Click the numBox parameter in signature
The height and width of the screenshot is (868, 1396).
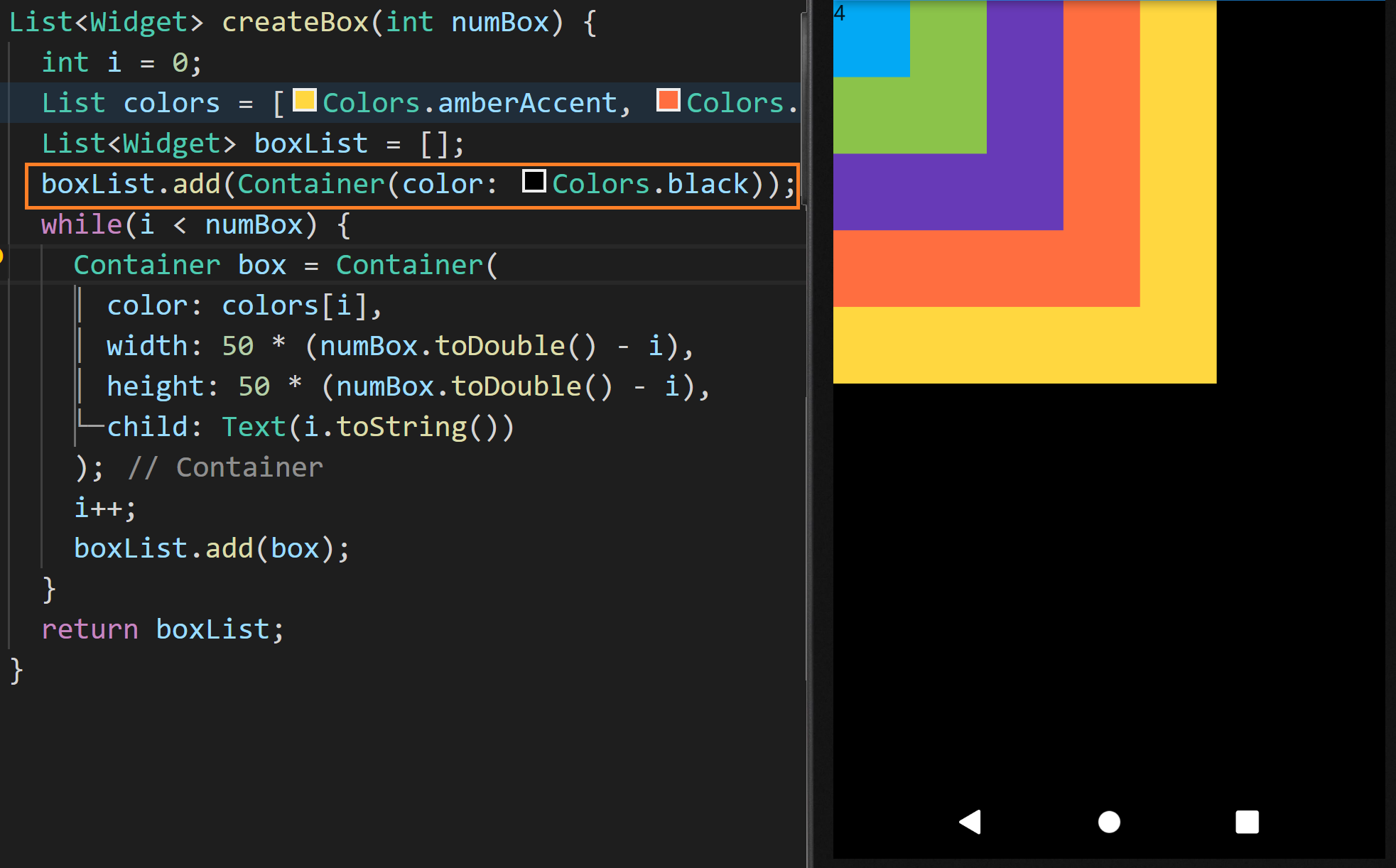click(x=500, y=22)
